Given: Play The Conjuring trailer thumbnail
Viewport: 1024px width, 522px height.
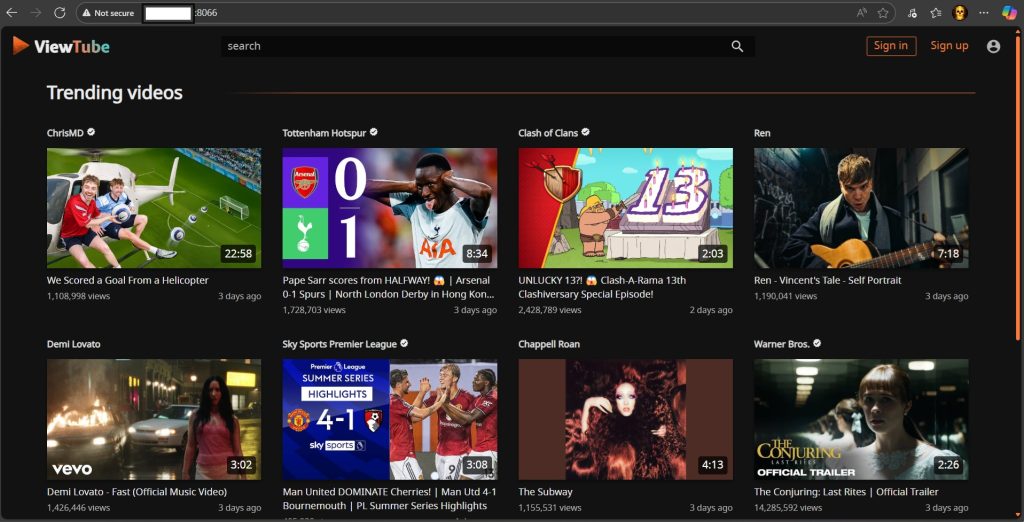Looking at the screenshot, I should click(x=861, y=419).
